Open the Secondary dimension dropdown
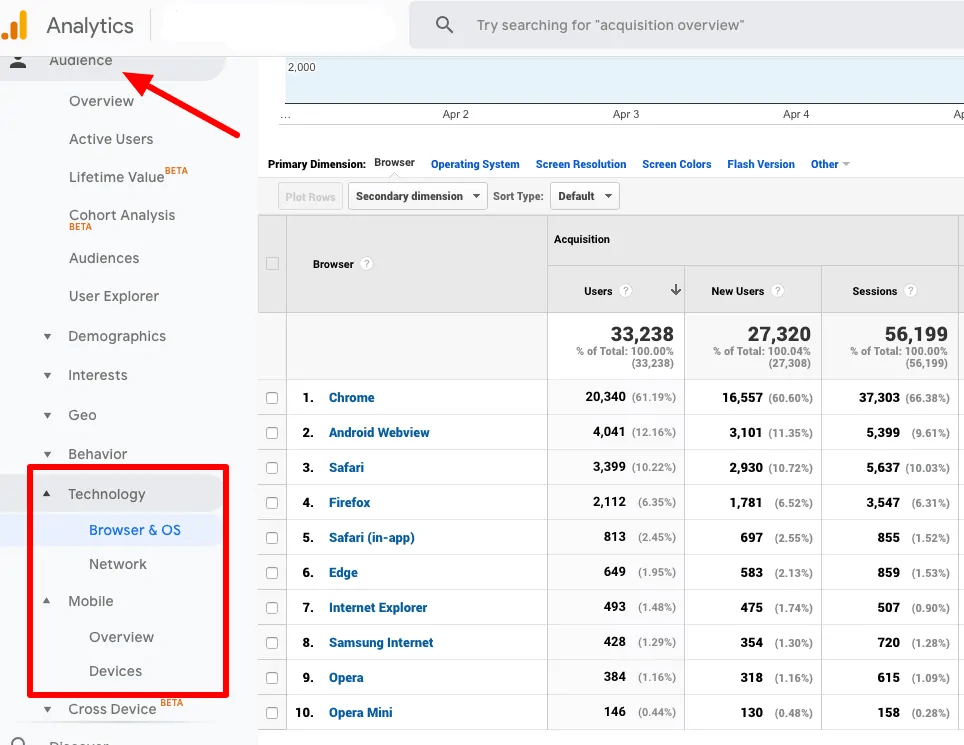 coord(417,196)
